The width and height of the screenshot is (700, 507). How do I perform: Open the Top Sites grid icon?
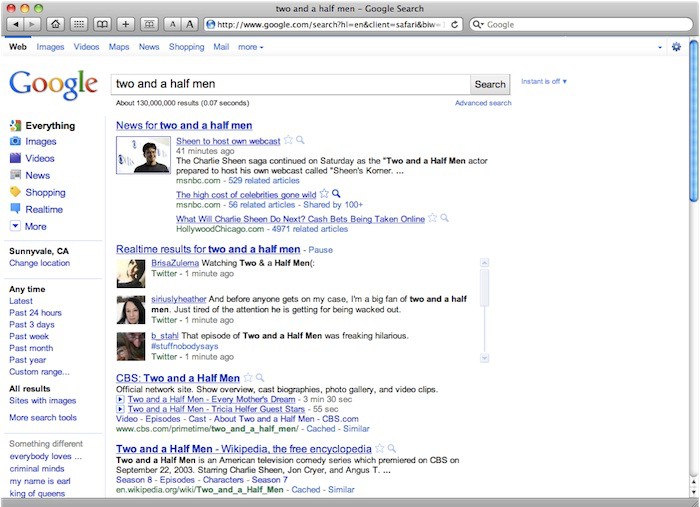coord(78,24)
